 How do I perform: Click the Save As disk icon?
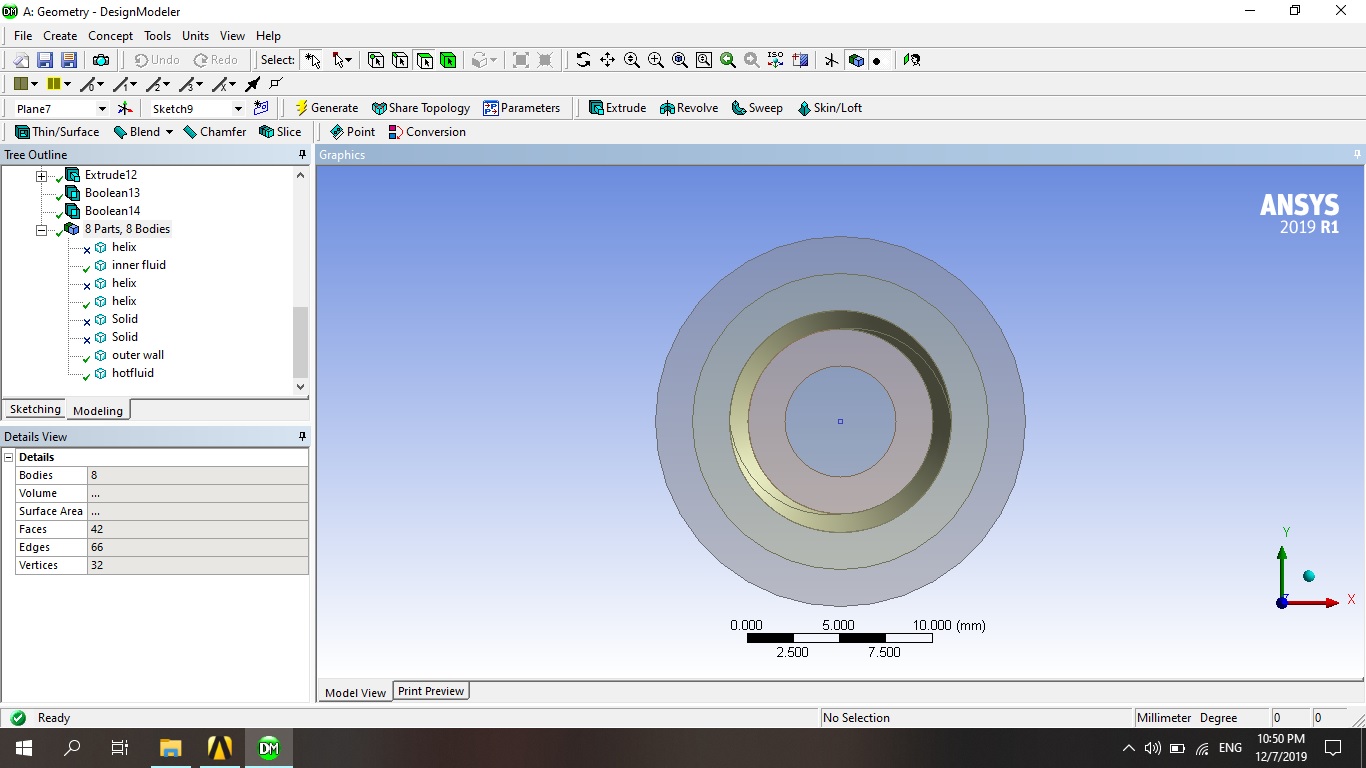(x=69, y=60)
